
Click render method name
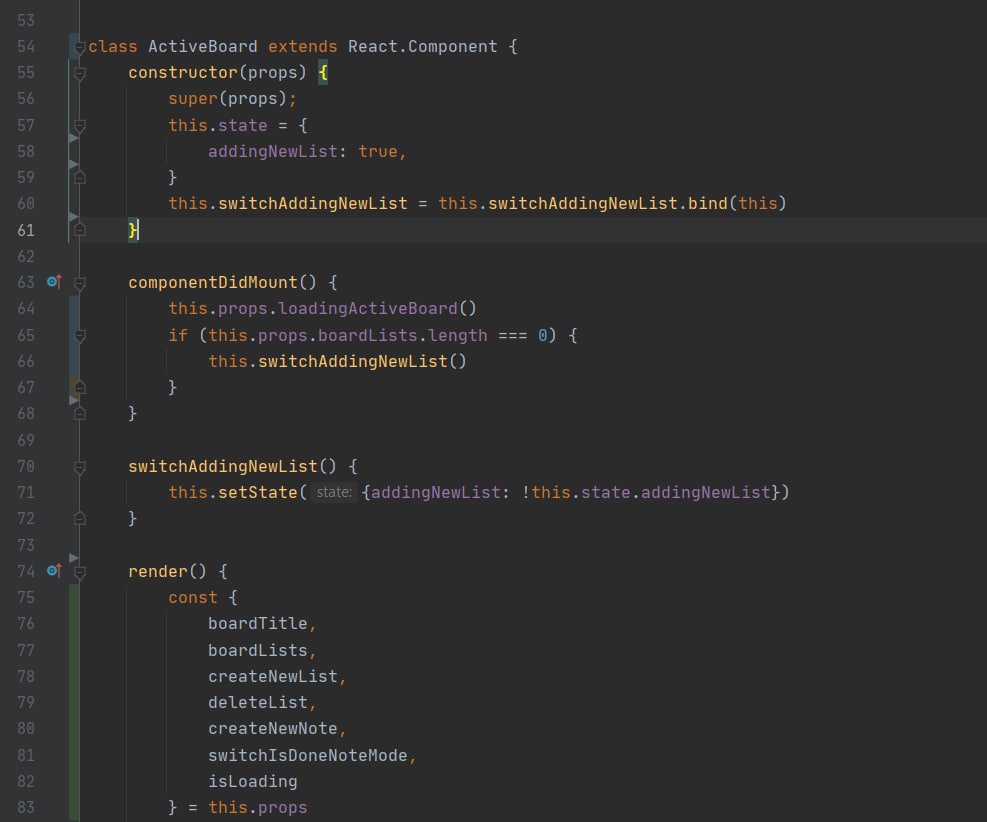[158, 571]
